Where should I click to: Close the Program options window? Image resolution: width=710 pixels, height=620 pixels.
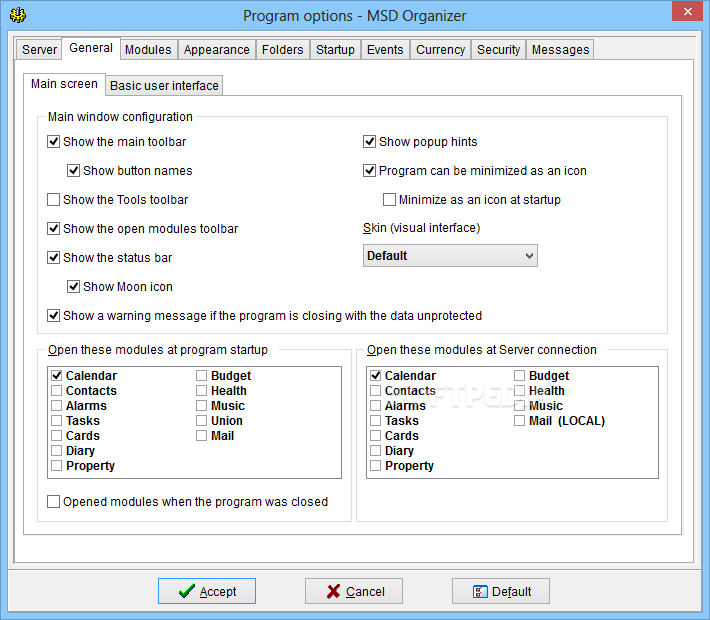coord(687,11)
